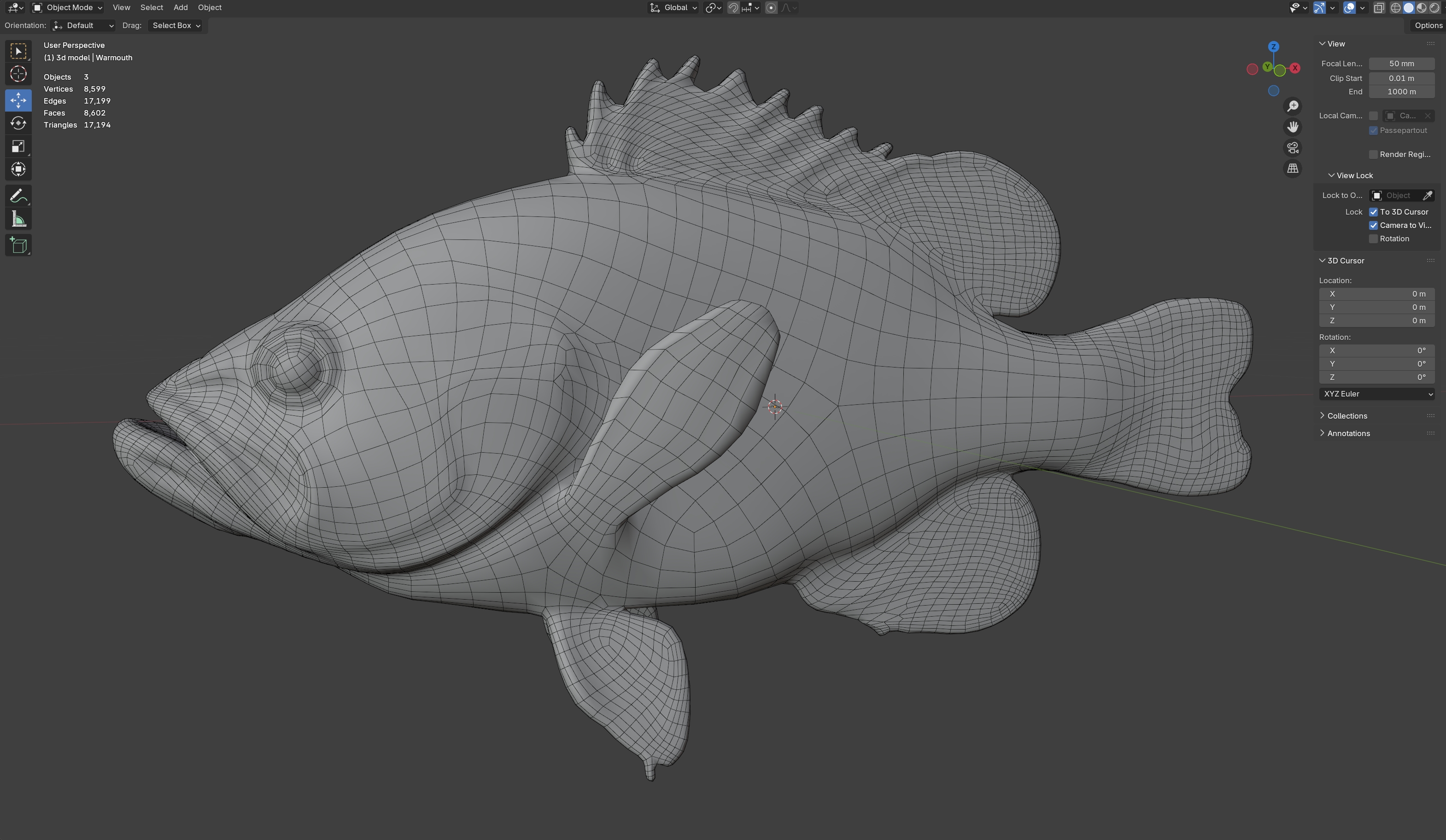Open the Object Mode dropdown

(x=68, y=7)
